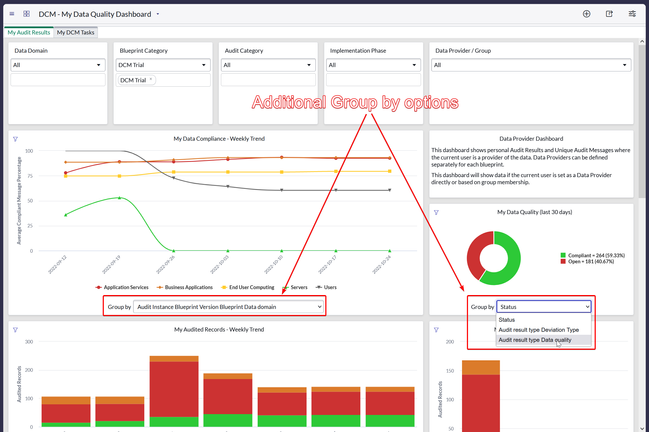Open the Data Provider / Group dropdown
This screenshot has width=649, height=432.
(x=531, y=65)
